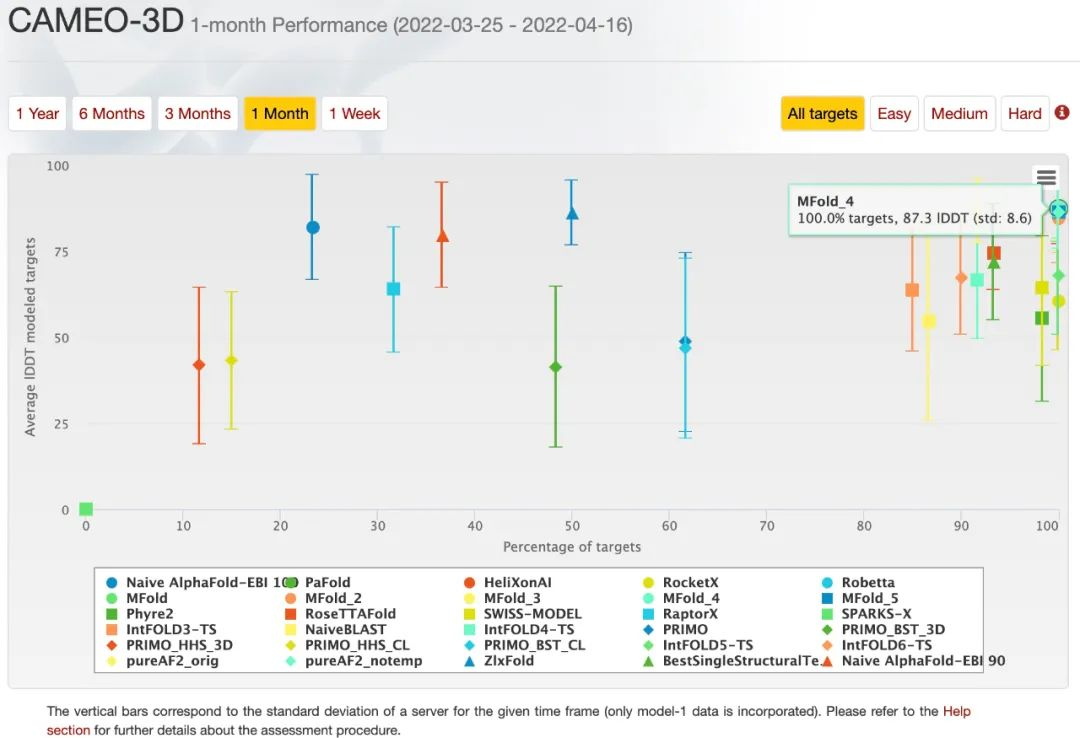Click the ZlxFold blue triangle data point

(572, 213)
